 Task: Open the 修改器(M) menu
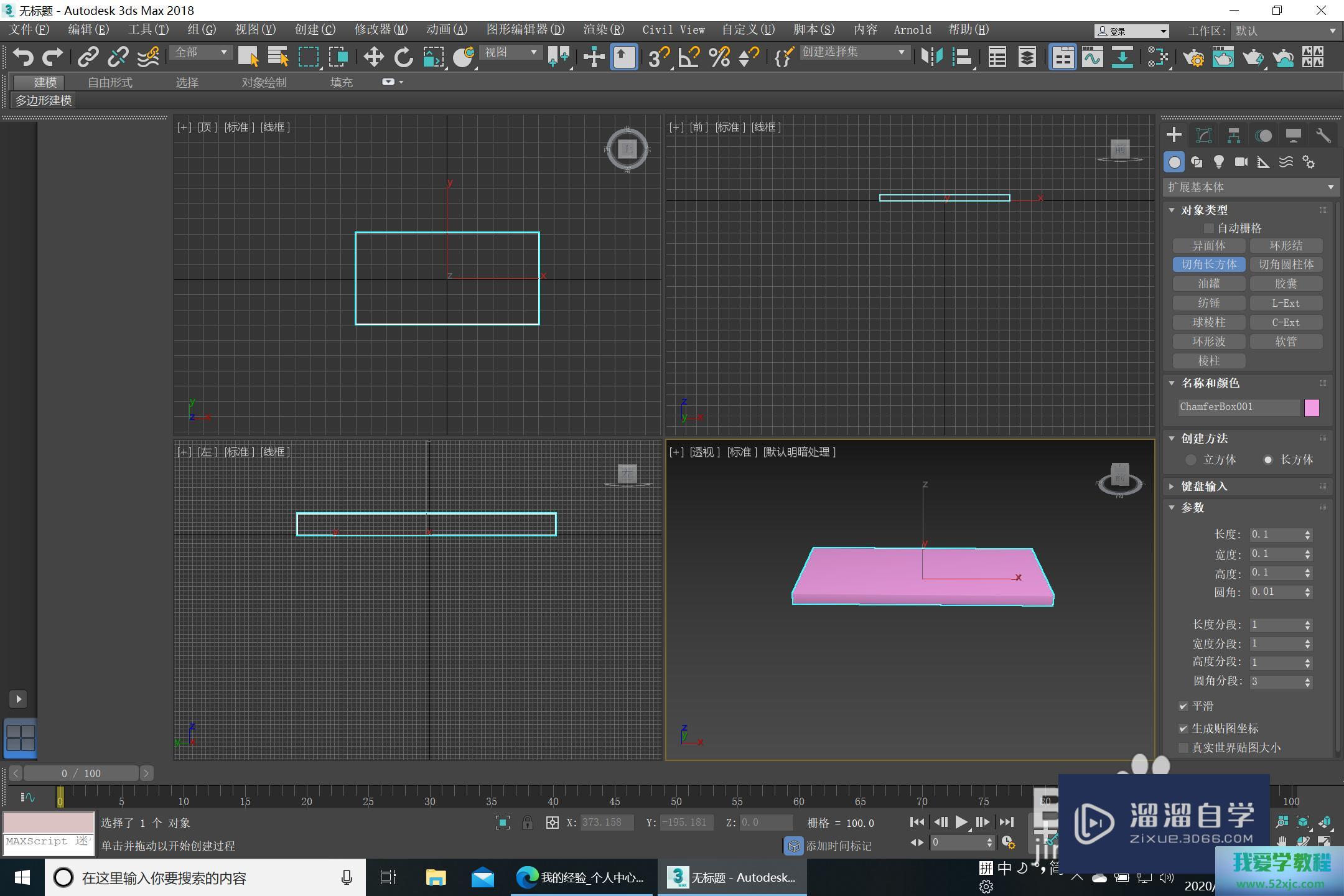(x=381, y=30)
